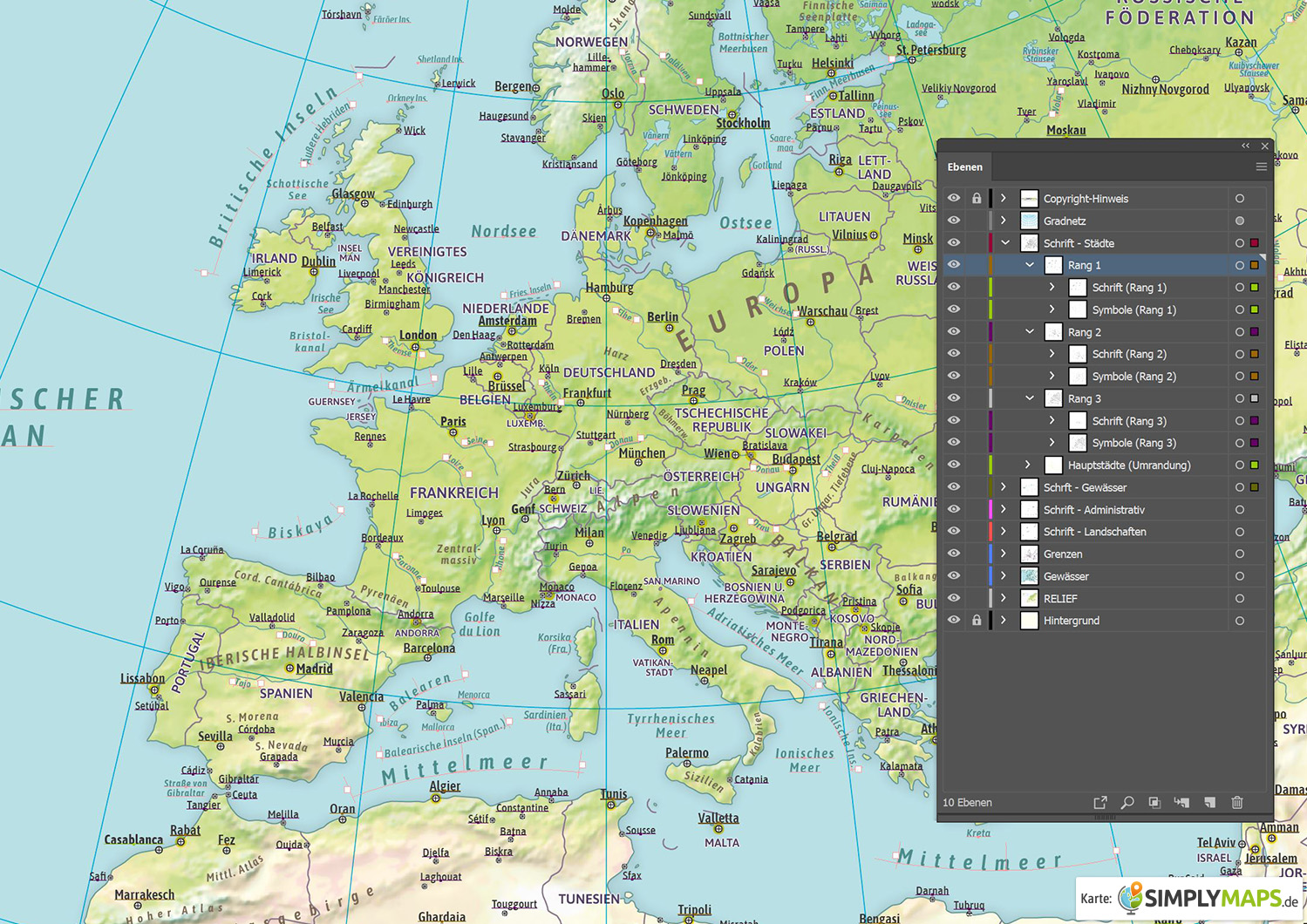
Task: Expand Hauptstädte (Umrandung) sublayer
Action: click(1028, 465)
